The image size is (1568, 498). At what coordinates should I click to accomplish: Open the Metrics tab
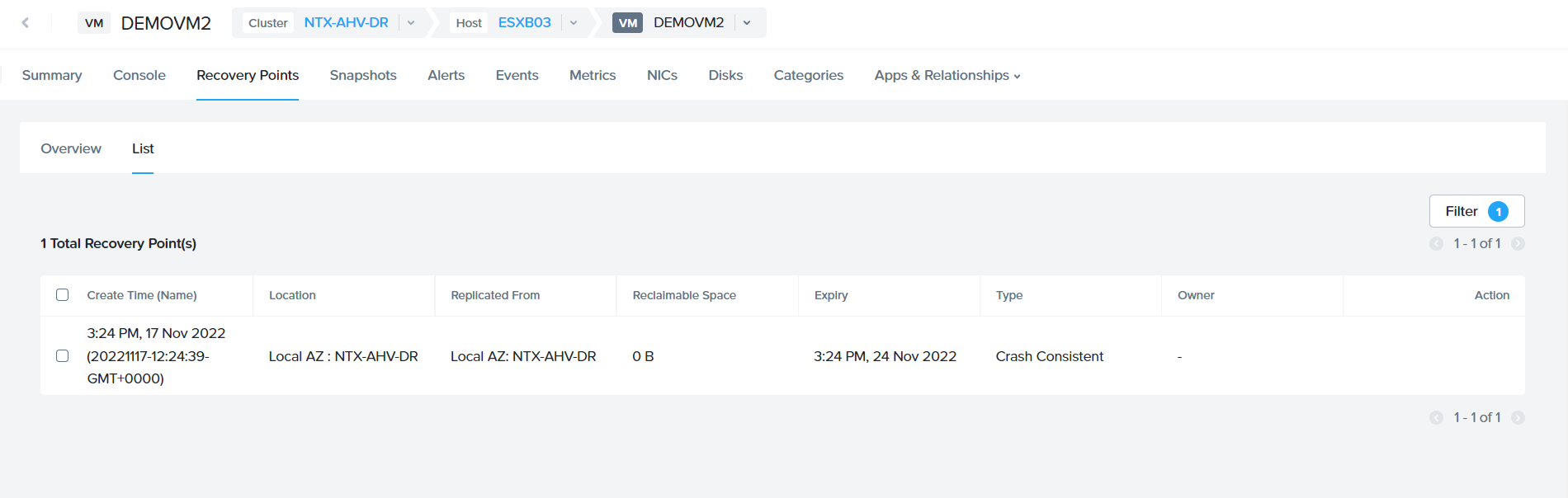593,75
